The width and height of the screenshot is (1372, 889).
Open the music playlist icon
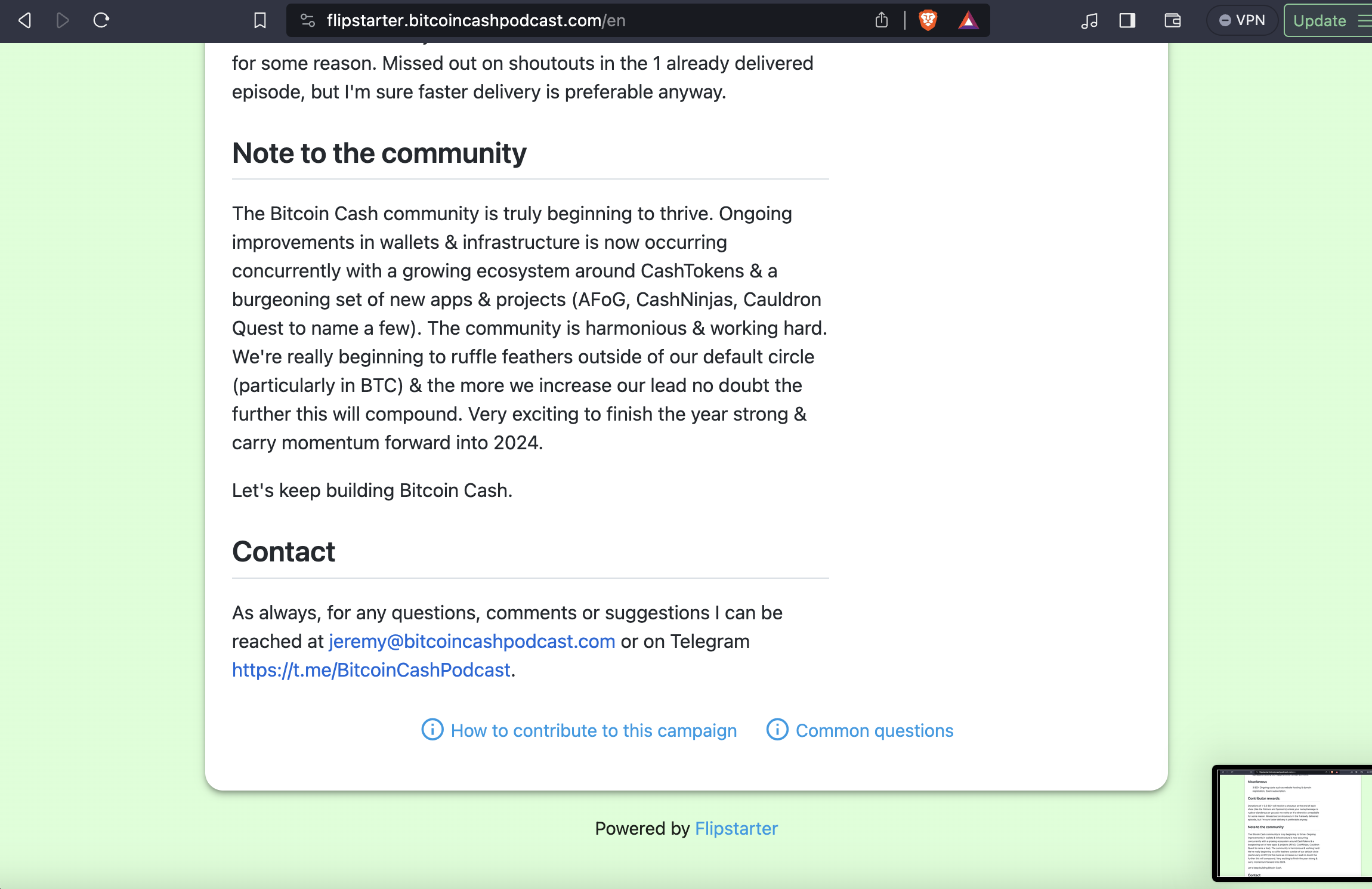click(x=1089, y=21)
